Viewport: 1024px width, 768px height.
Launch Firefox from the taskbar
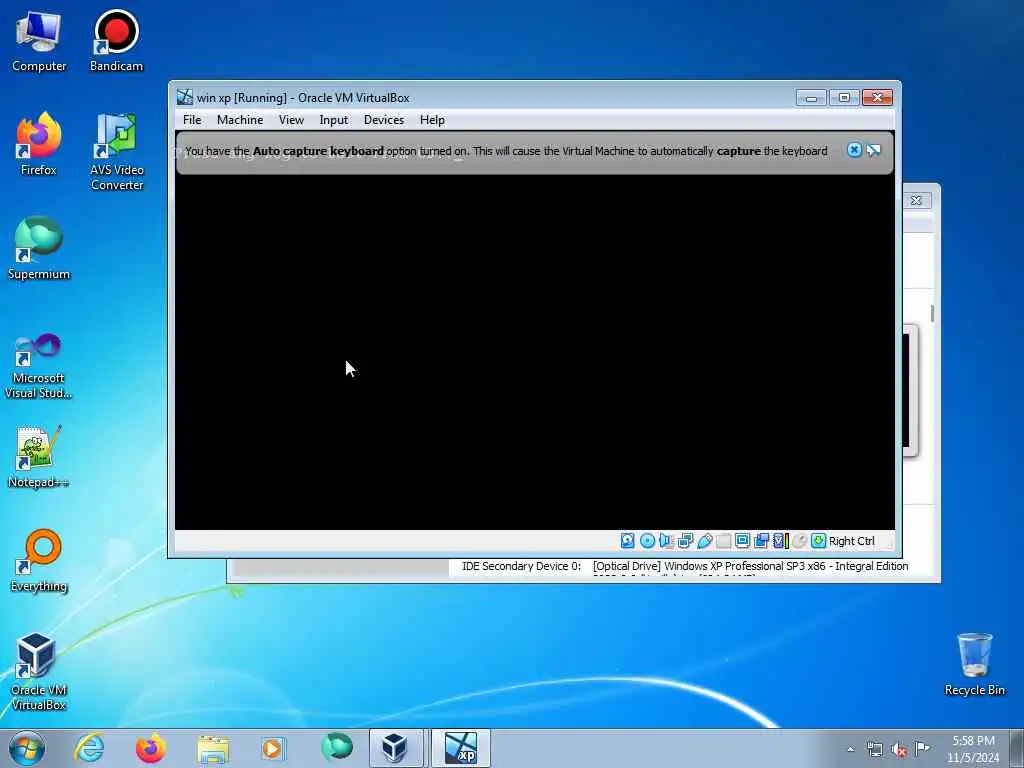tap(150, 748)
